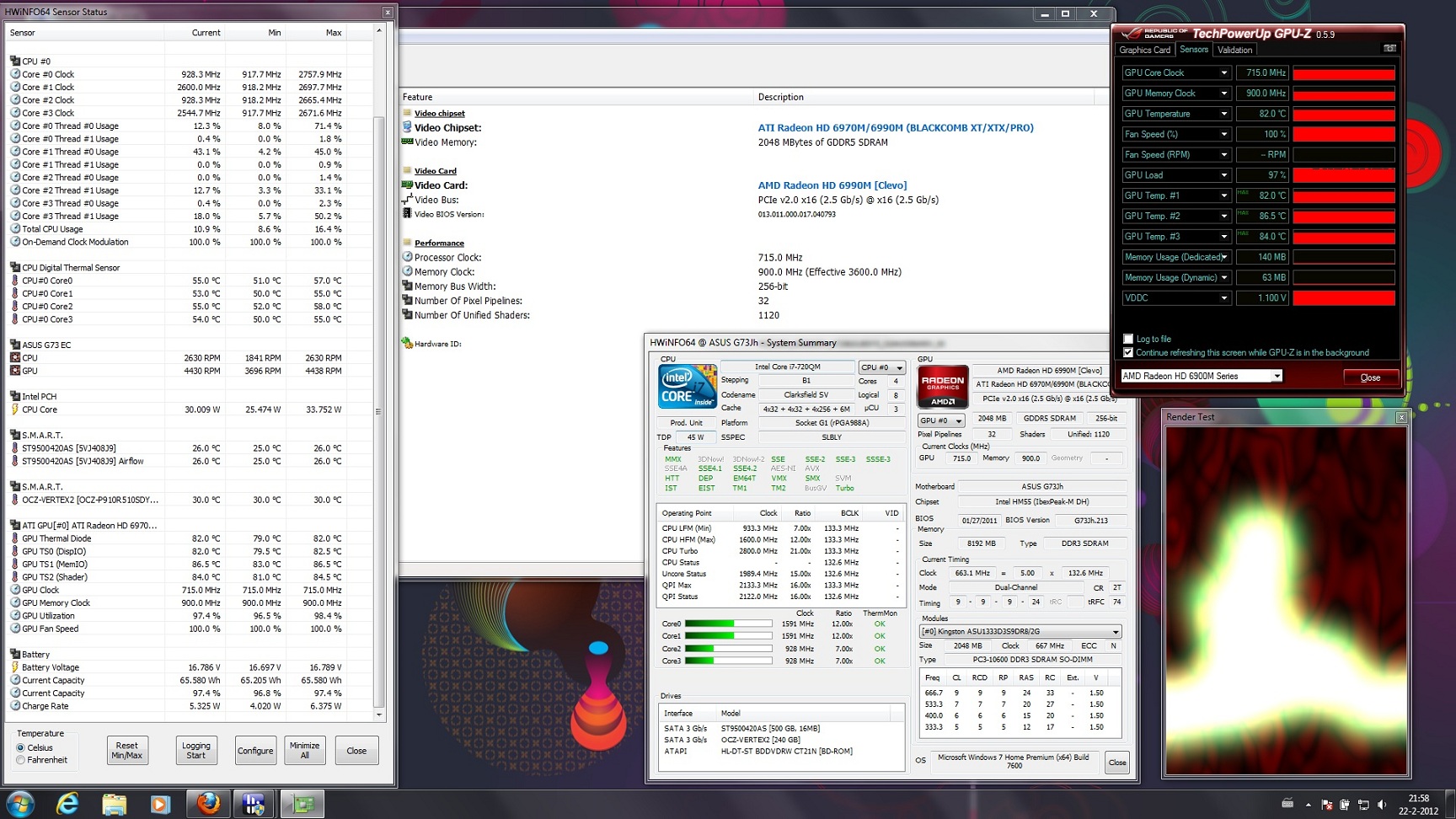The height and width of the screenshot is (819, 1456).
Task: Switch to GPU-Z Graphics Card tab
Action: (x=1144, y=50)
